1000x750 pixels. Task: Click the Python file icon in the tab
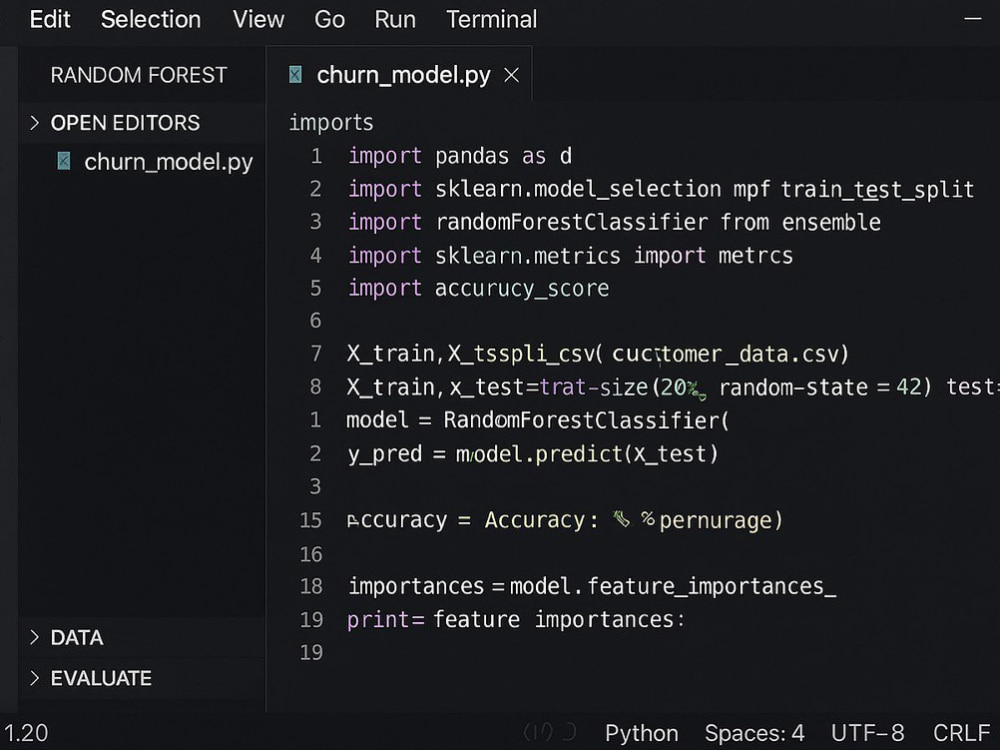[295, 75]
